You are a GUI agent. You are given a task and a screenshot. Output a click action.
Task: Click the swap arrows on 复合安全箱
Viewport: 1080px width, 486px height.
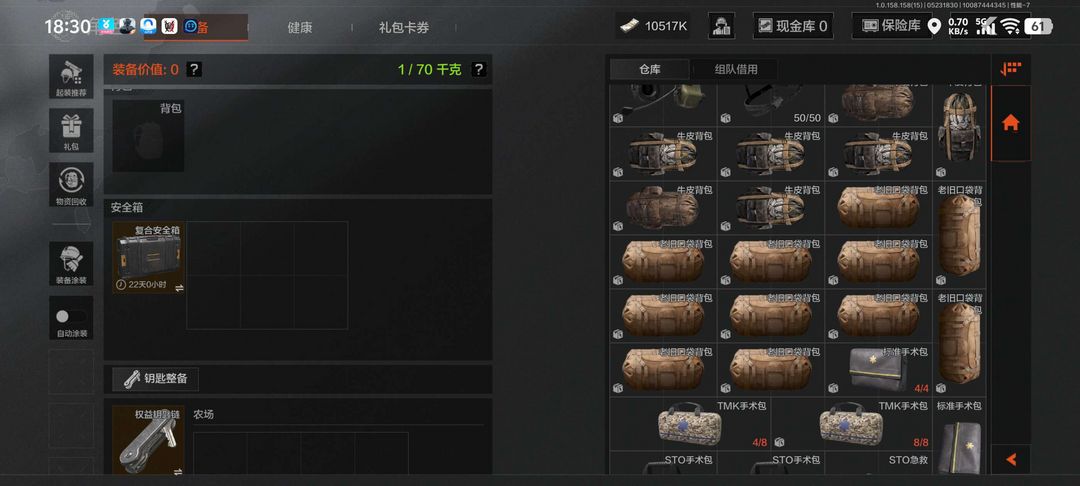coord(179,287)
